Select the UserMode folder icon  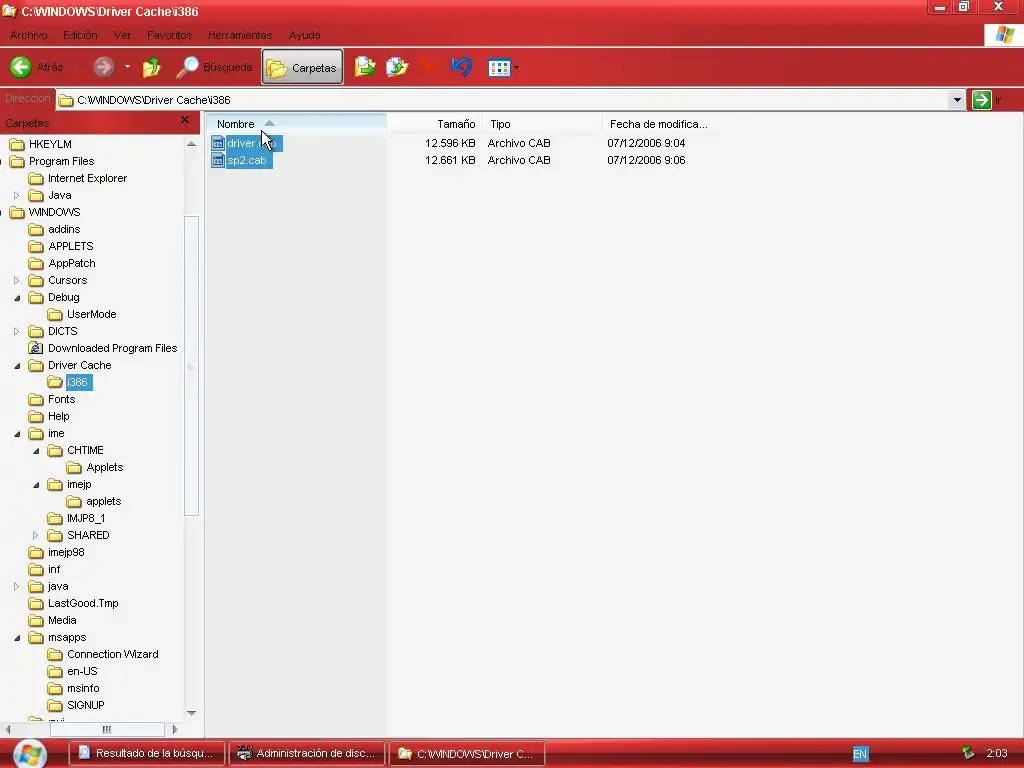[x=55, y=314]
